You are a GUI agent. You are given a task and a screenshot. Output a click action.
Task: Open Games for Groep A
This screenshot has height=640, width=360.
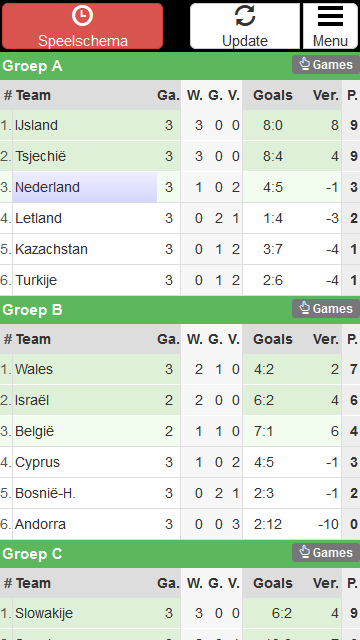click(x=326, y=64)
